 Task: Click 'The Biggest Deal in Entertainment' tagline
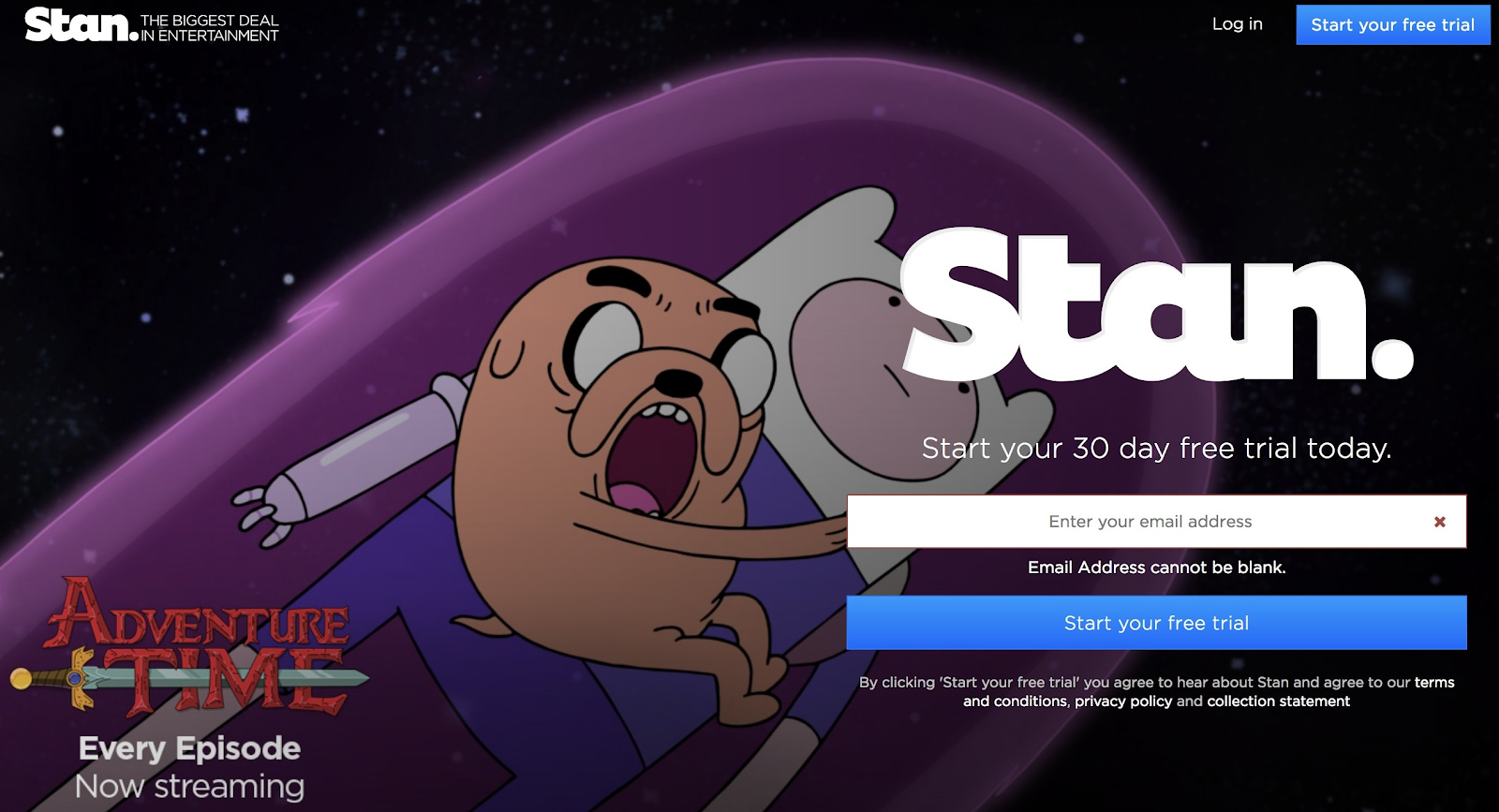pos(210,28)
